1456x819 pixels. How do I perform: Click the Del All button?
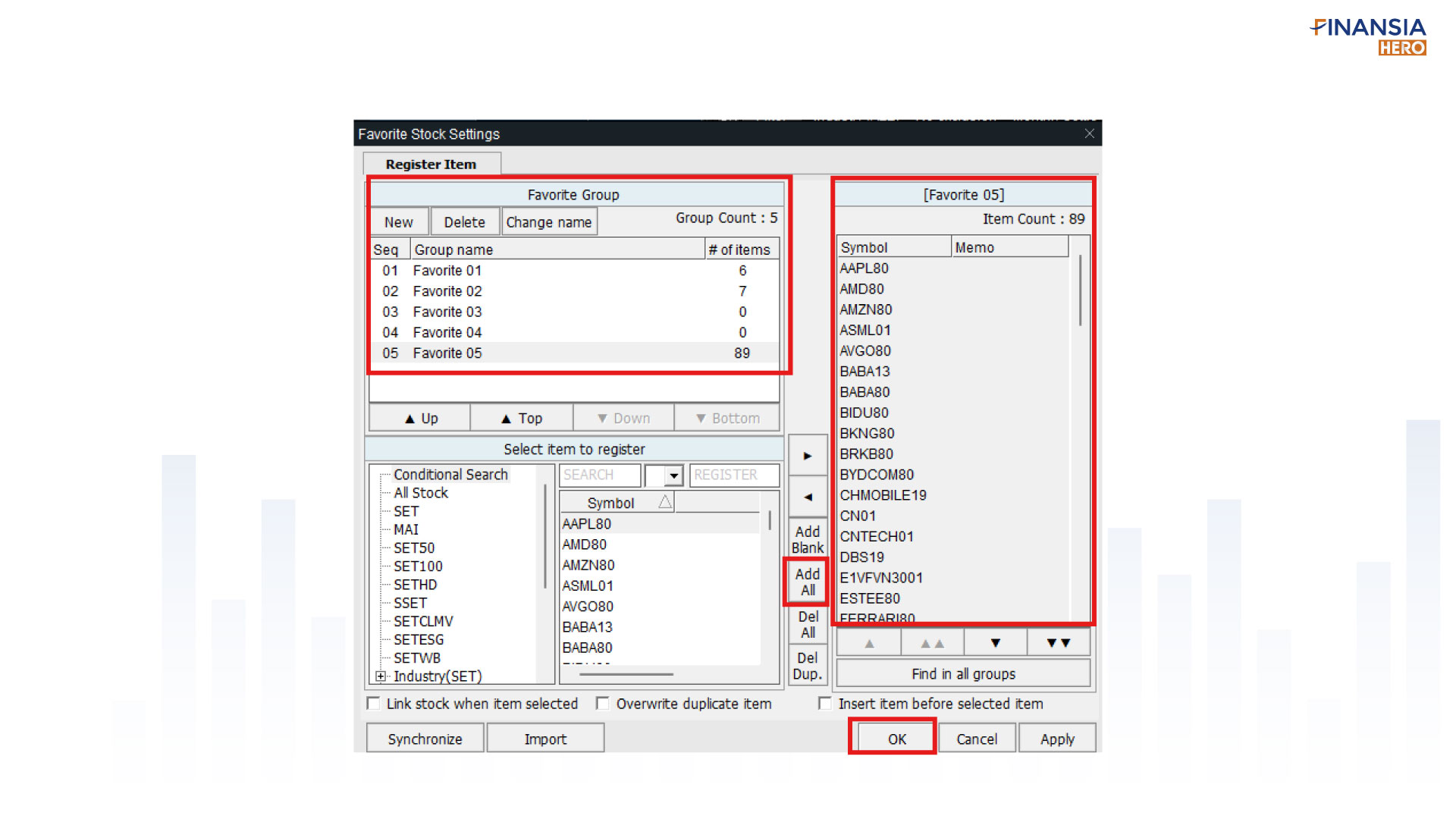(808, 624)
